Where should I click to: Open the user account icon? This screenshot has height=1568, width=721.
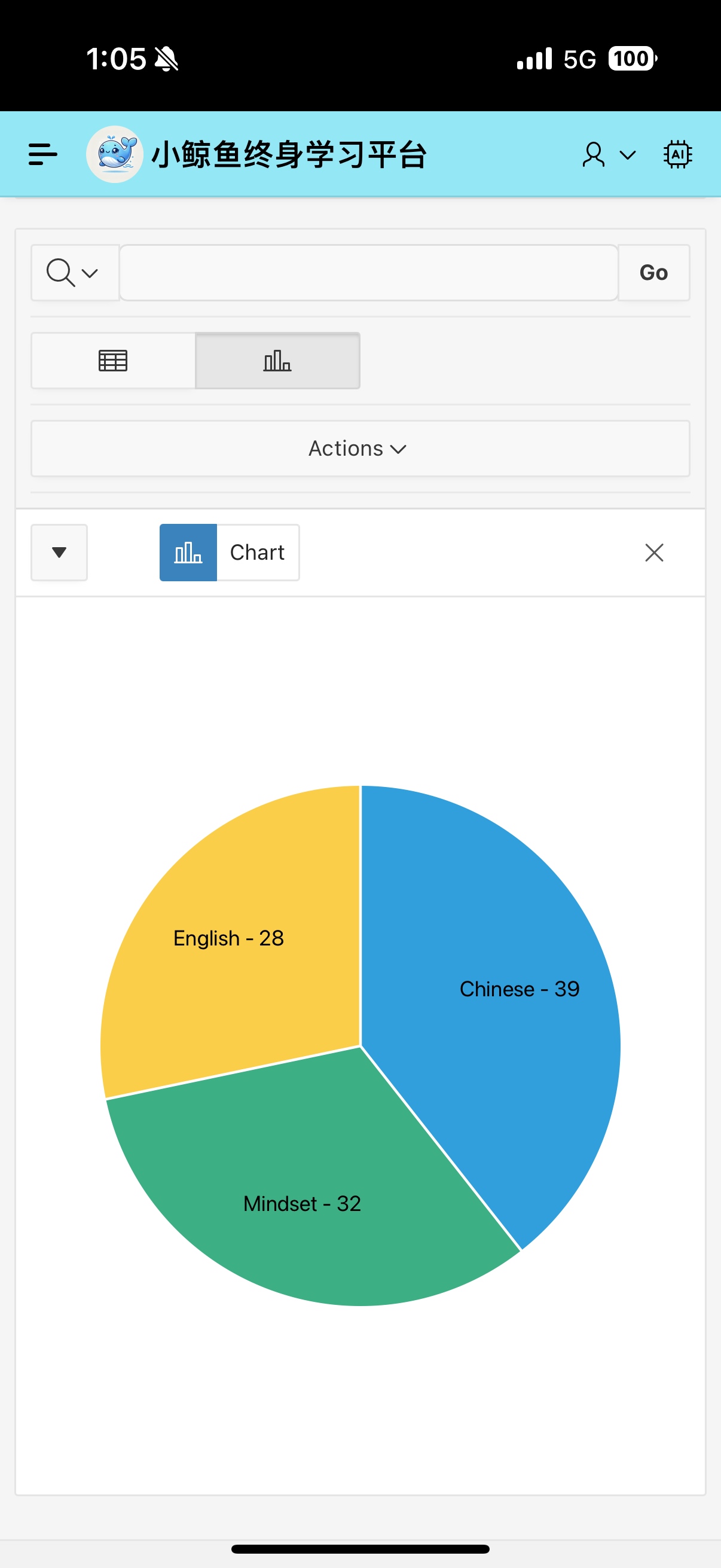593,155
